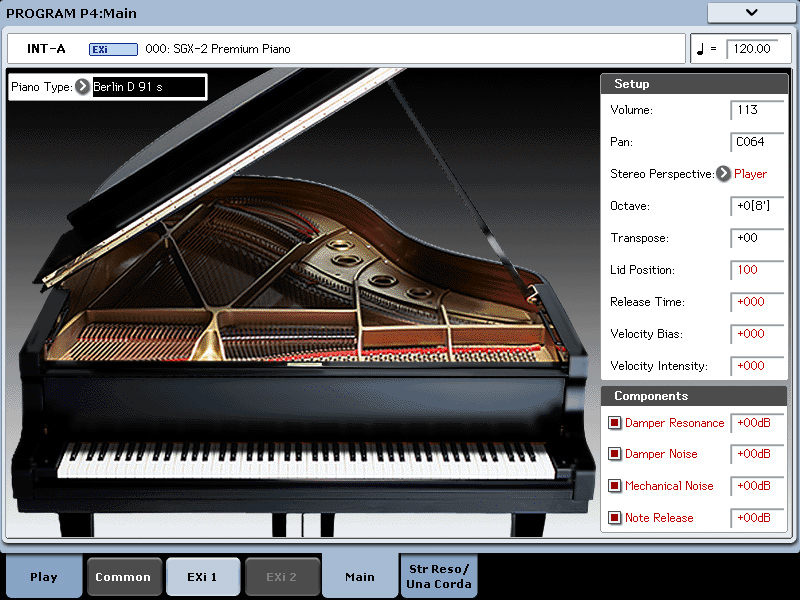Switch to the Play tab

click(x=44, y=577)
